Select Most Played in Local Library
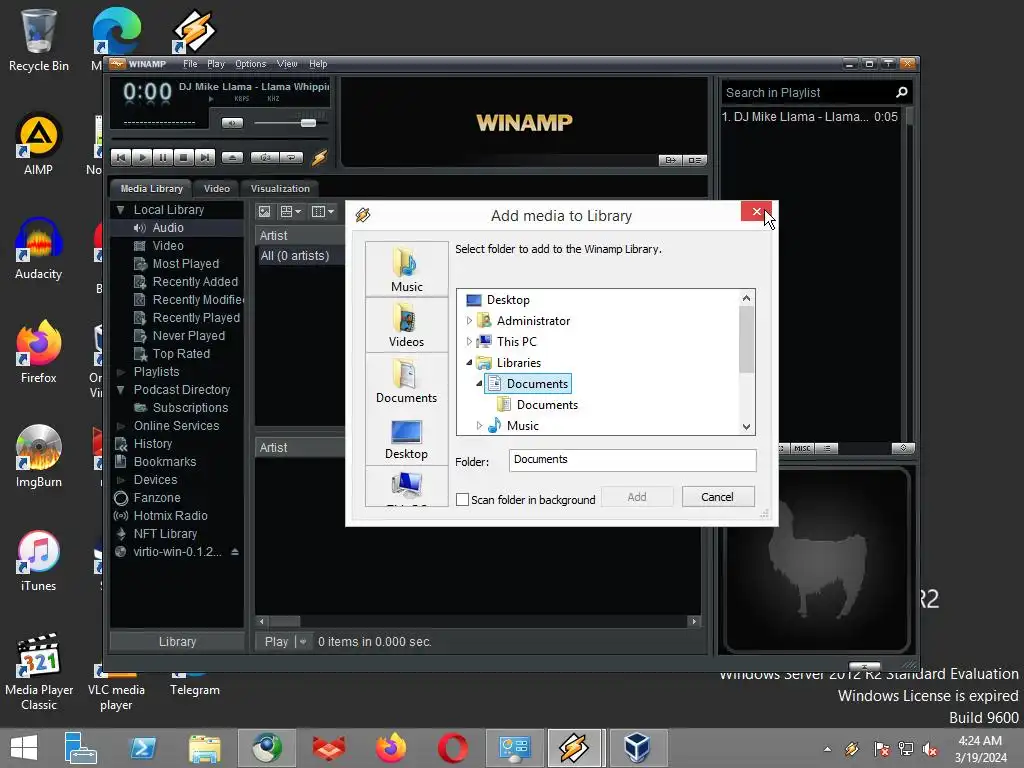The height and width of the screenshot is (768, 1024). (x=185, y=264)
